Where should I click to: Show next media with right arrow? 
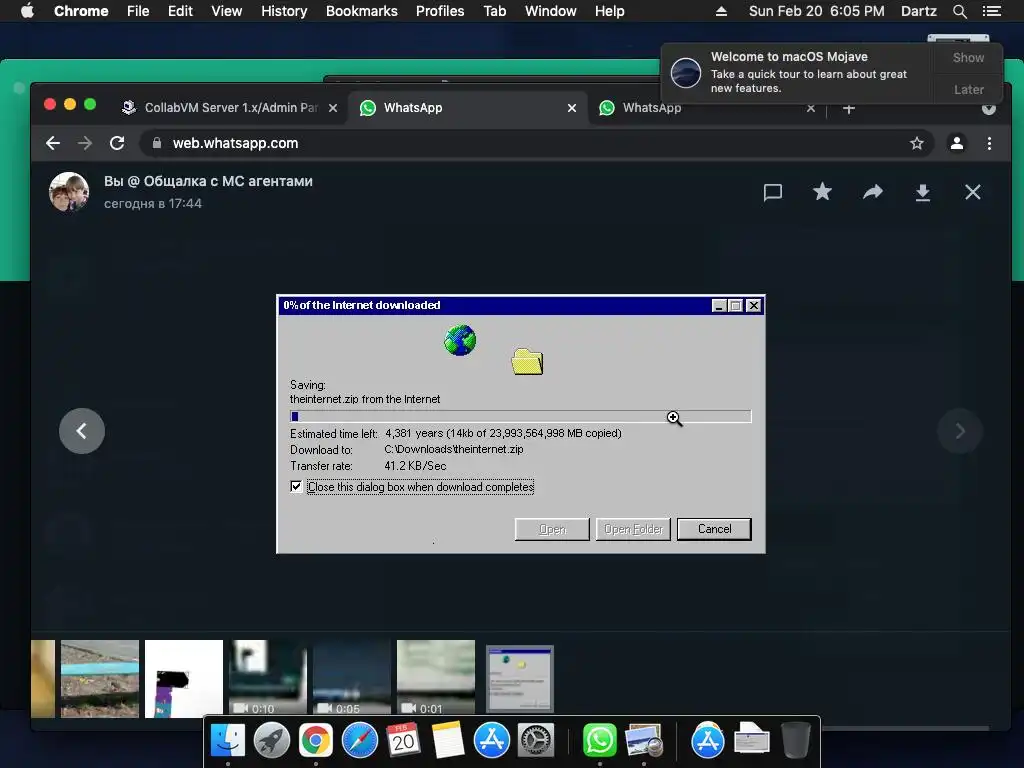[x=960, y=431]
